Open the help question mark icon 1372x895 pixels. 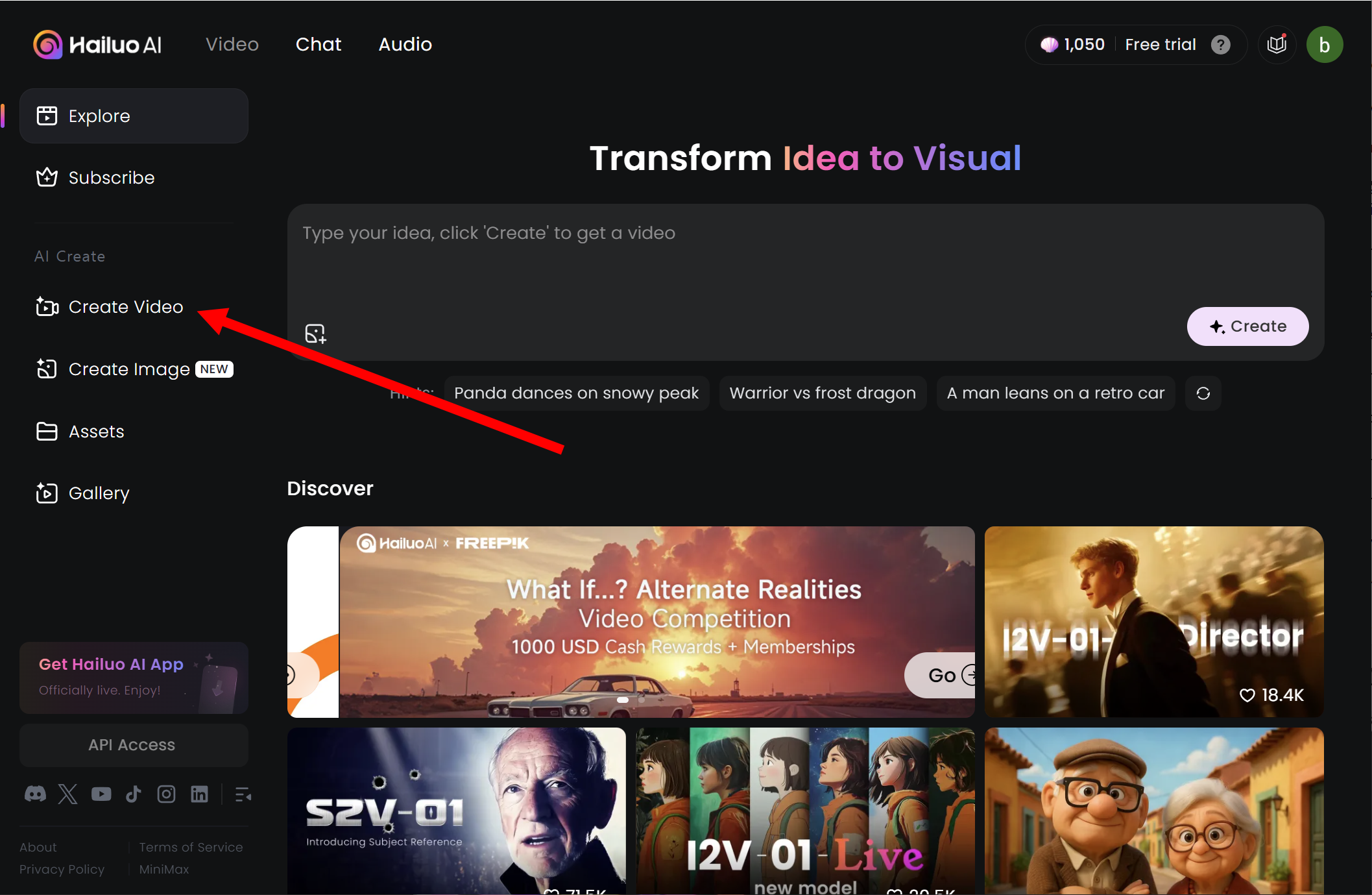(1220, 45)
